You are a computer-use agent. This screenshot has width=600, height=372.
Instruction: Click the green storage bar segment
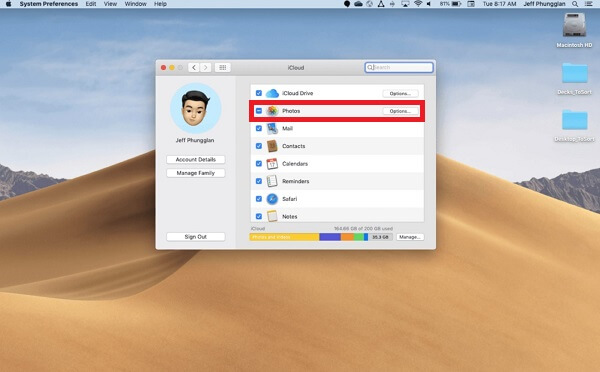(359, 237)
